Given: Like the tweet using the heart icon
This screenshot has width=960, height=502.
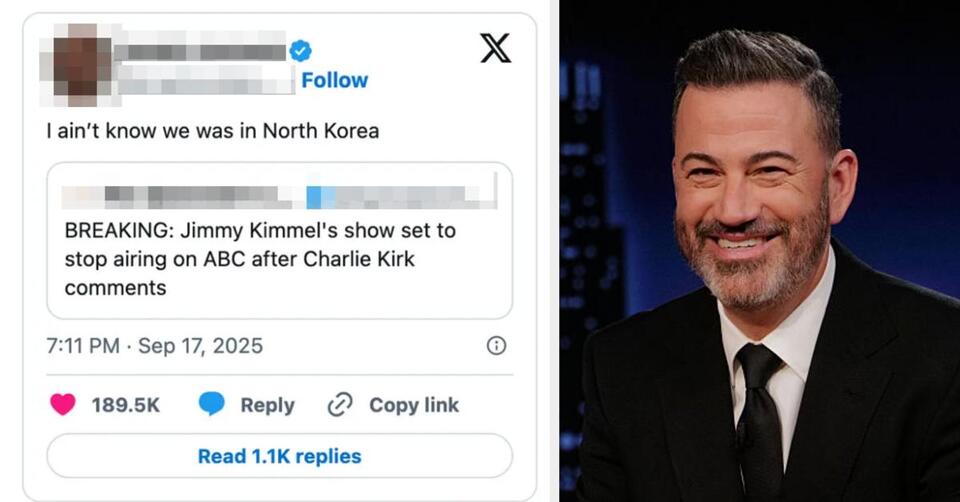Looking at the screenshot, I should [62, 405].
